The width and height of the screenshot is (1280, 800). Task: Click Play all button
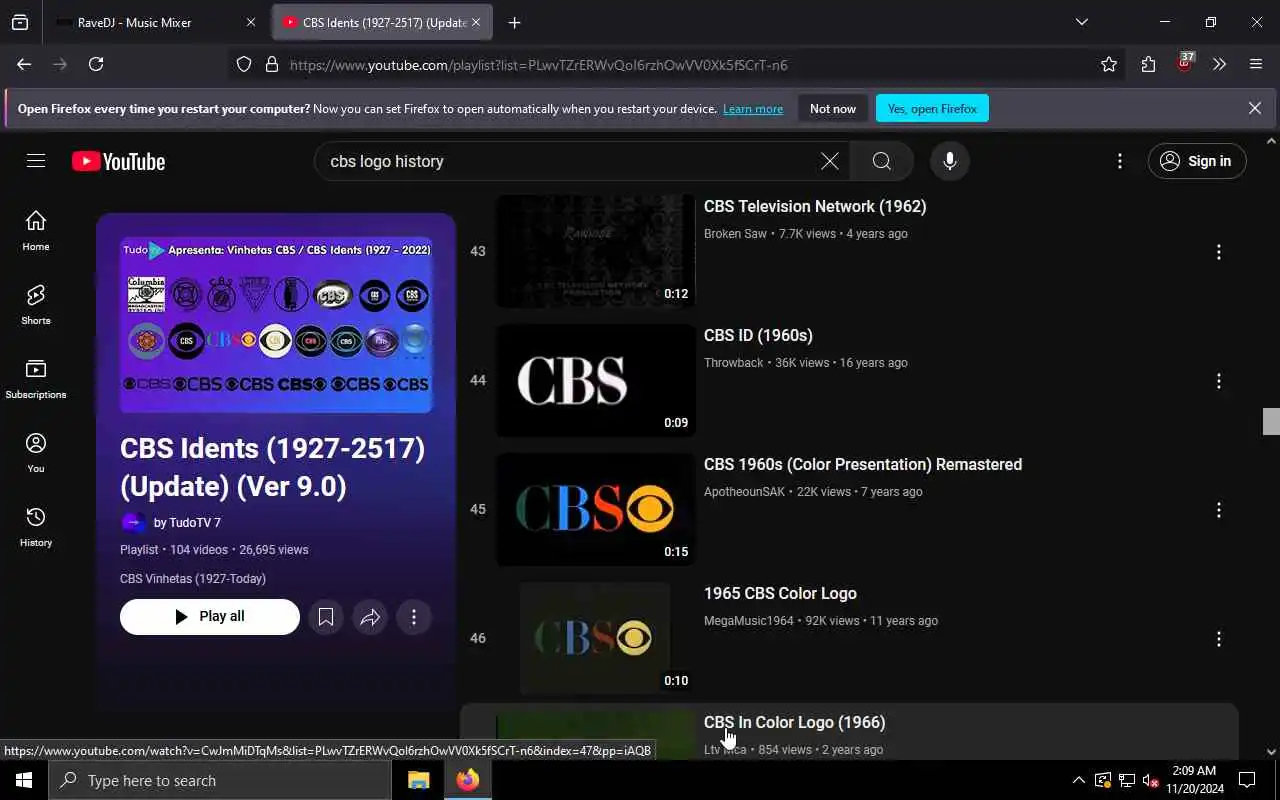point(210,617)
